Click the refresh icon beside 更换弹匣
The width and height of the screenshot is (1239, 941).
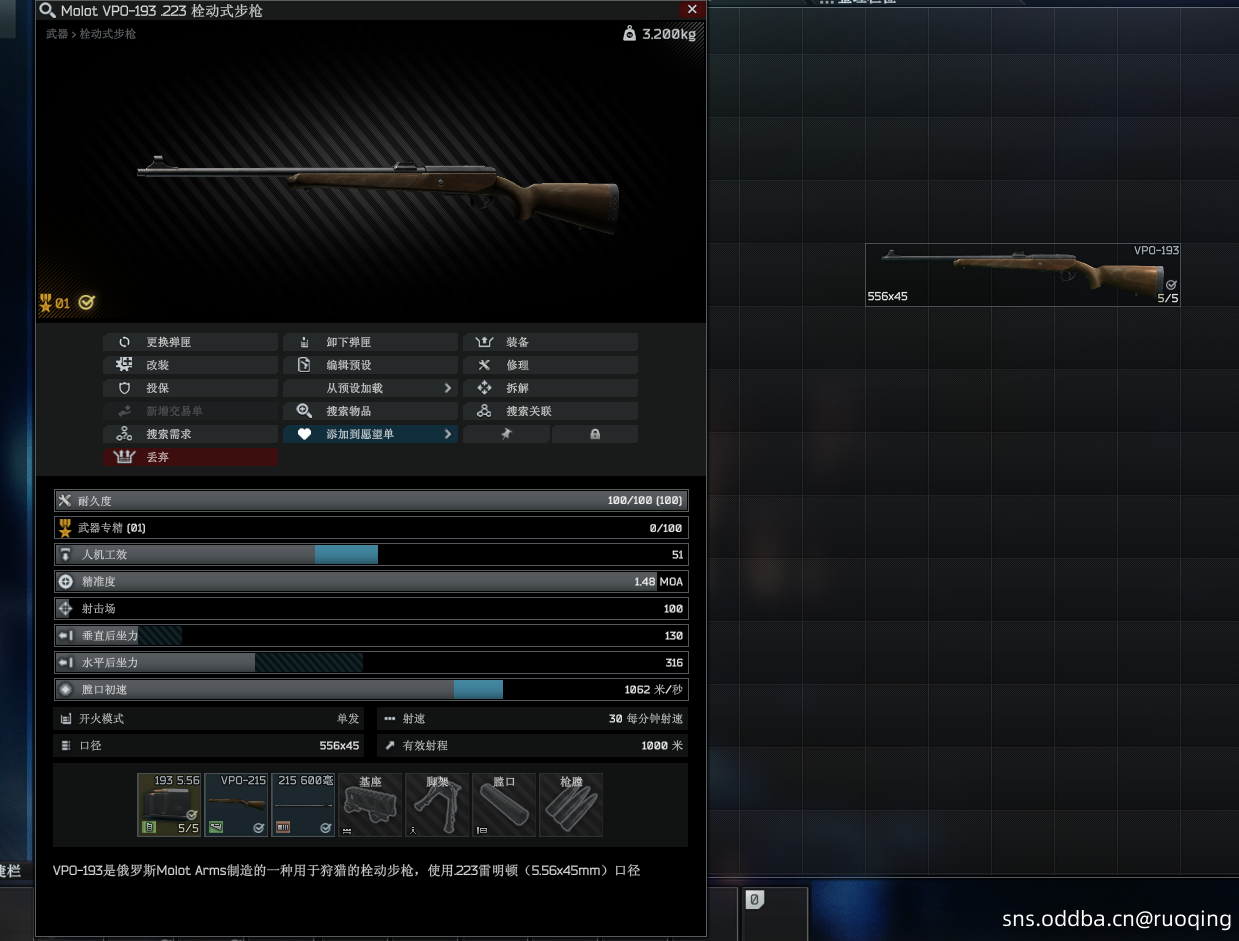[124, 342]
